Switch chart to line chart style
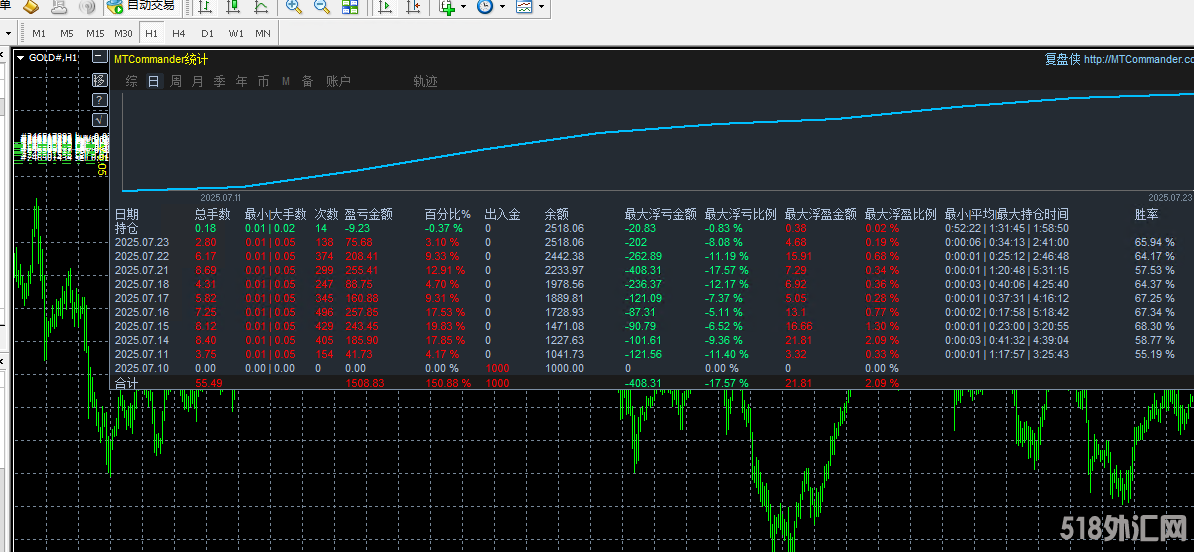This screenshot has width=1194, height=552. click(x=261, y=7)
